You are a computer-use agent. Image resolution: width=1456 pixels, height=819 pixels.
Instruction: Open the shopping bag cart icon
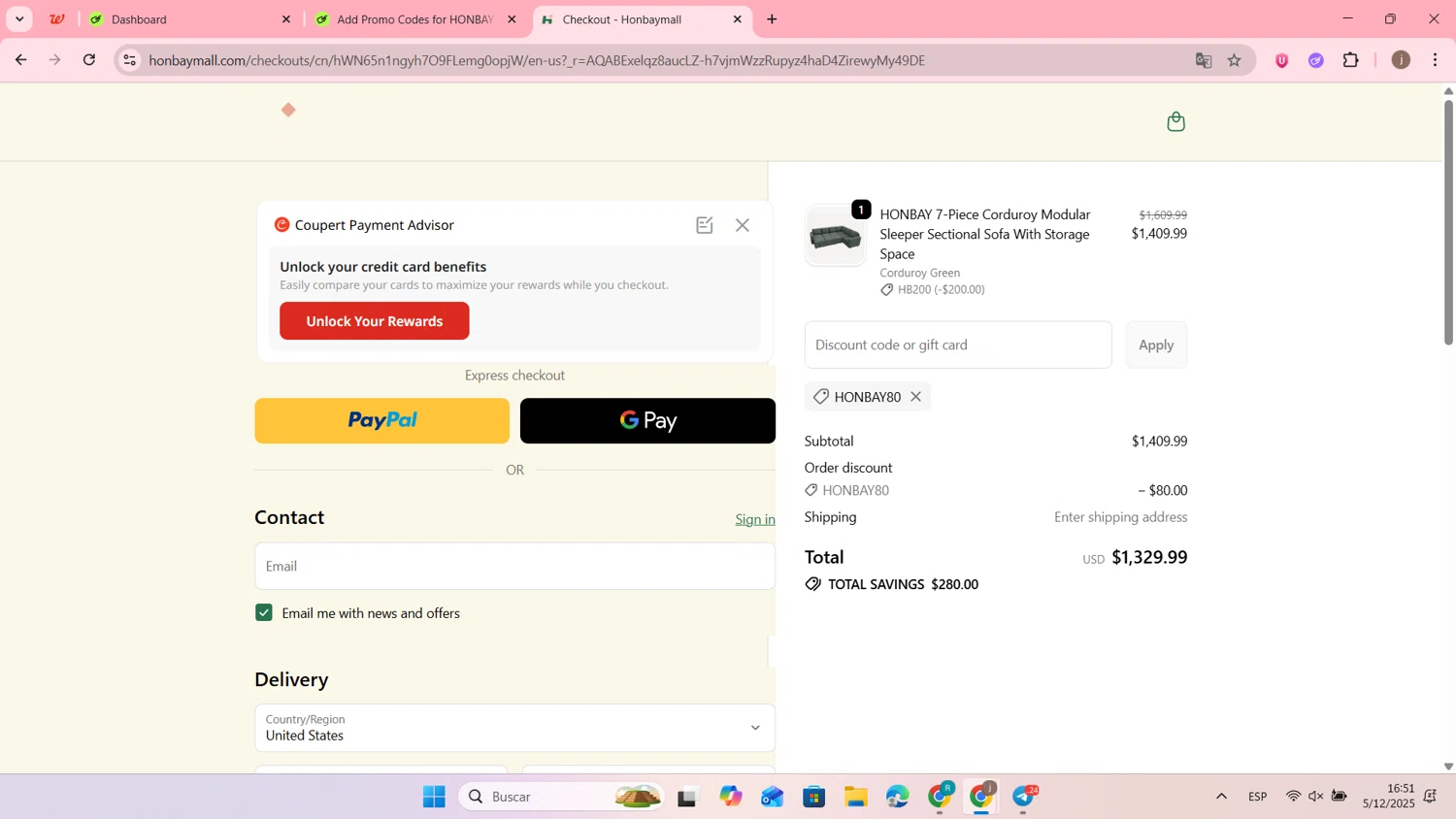click(x=1175, y=121)
